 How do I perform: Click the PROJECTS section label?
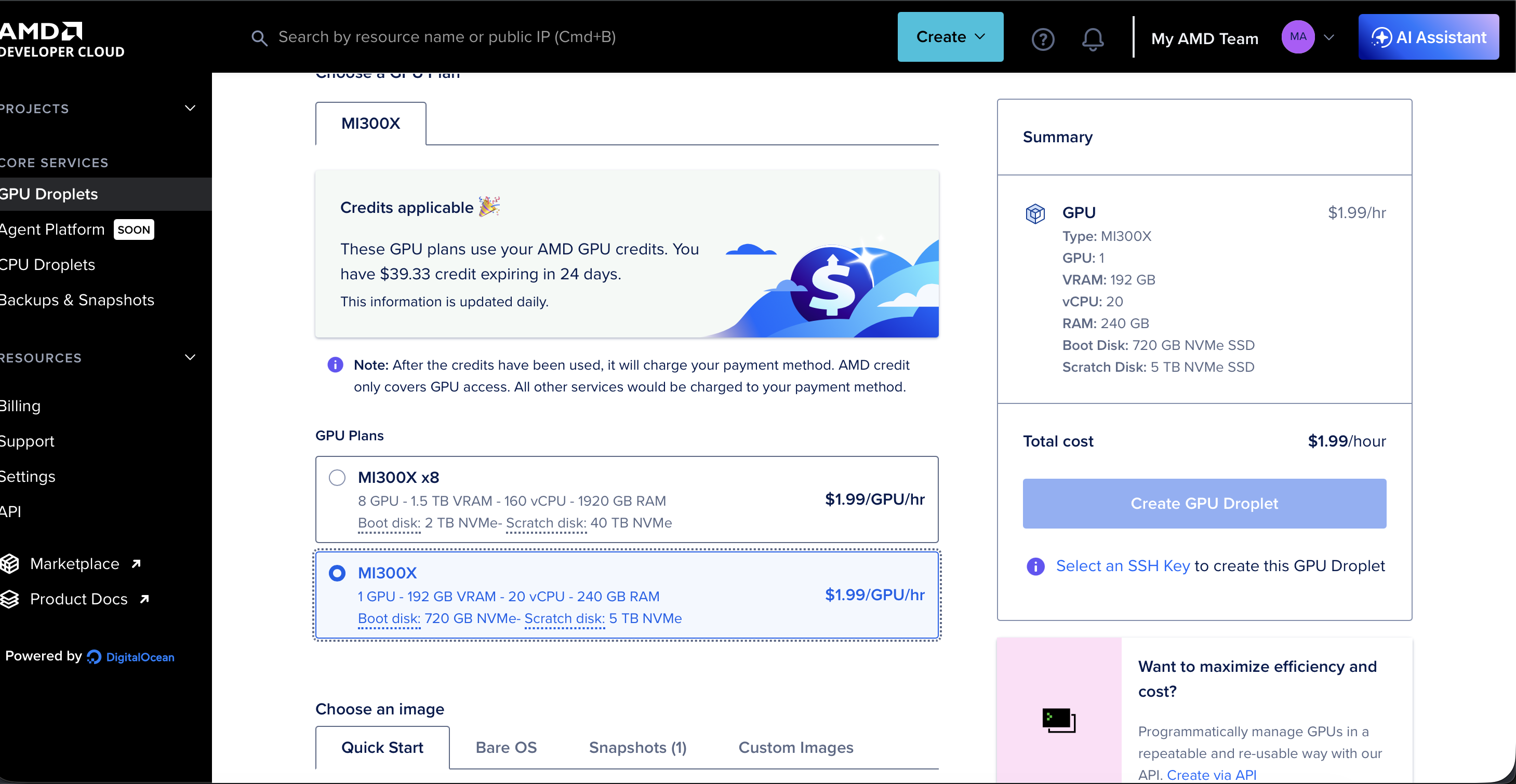coord(35,109)
